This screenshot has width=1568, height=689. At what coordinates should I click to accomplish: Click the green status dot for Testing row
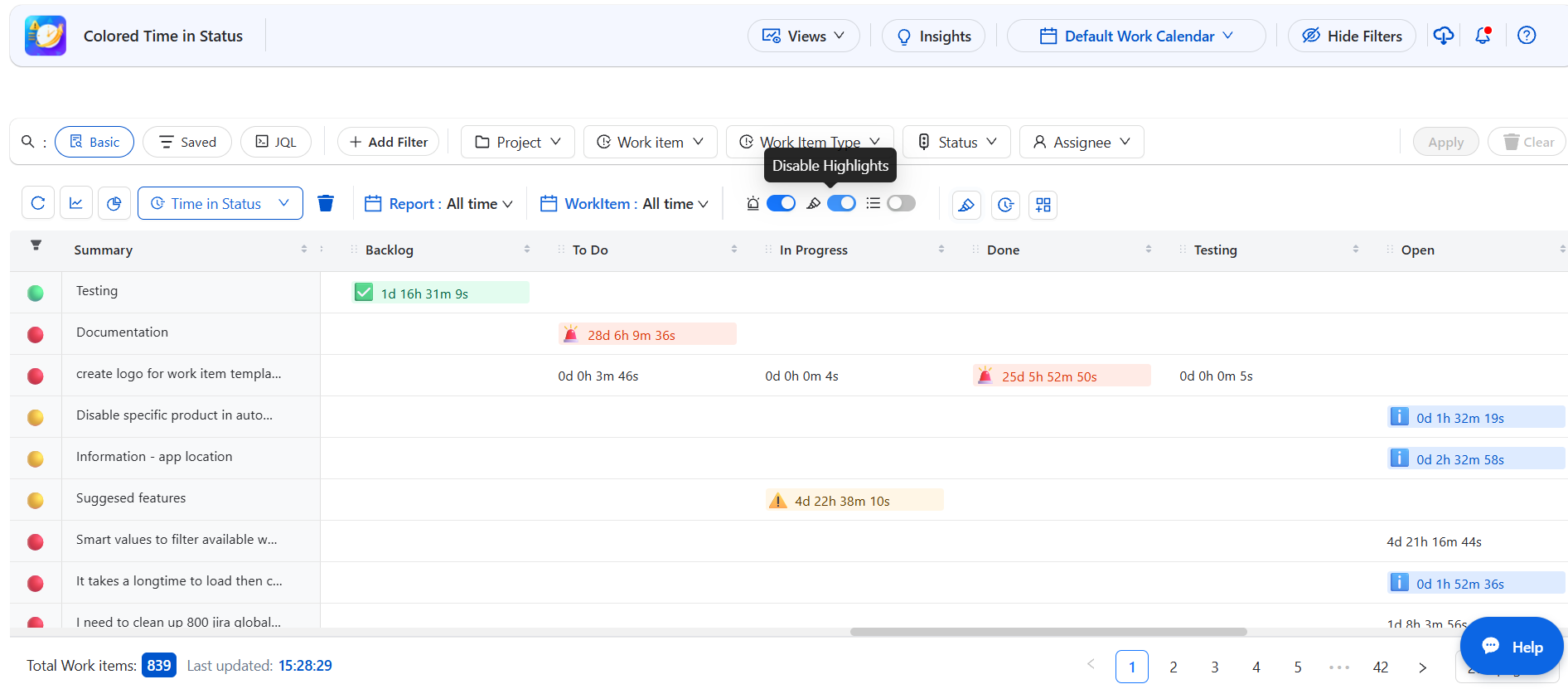tap(36, 293)
